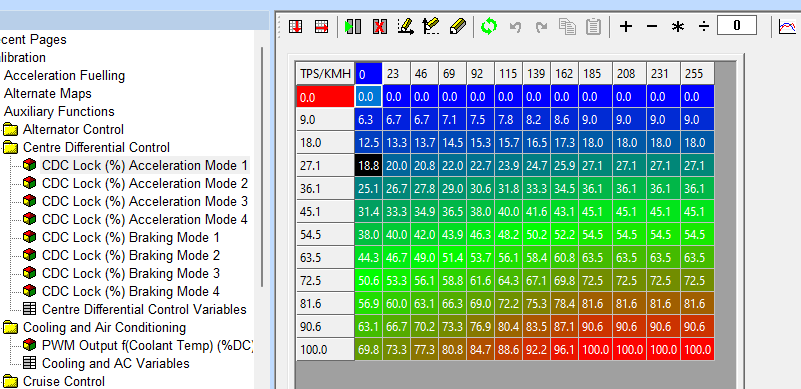Viewport: 801px width, 389px height.
Task: Click the insert column icon with green arrow
Action: click(x=354, y=26)
